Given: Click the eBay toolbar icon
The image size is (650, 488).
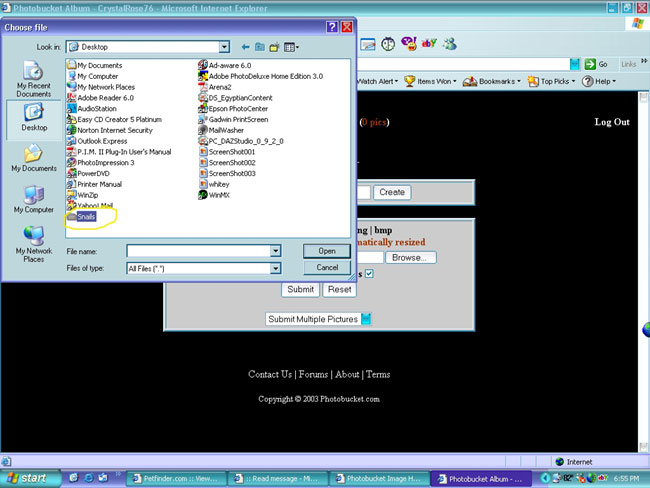Looking at the screenshot, I should pos(429,44).
